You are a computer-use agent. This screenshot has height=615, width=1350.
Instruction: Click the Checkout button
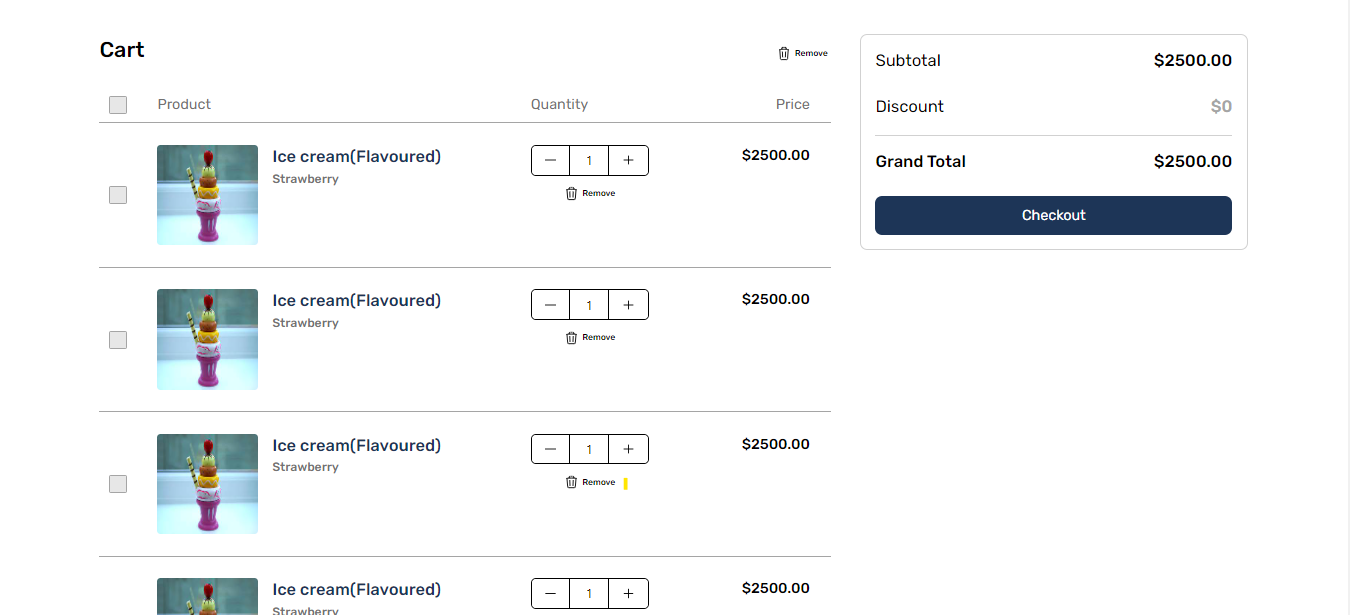(x=1053, y=215)
